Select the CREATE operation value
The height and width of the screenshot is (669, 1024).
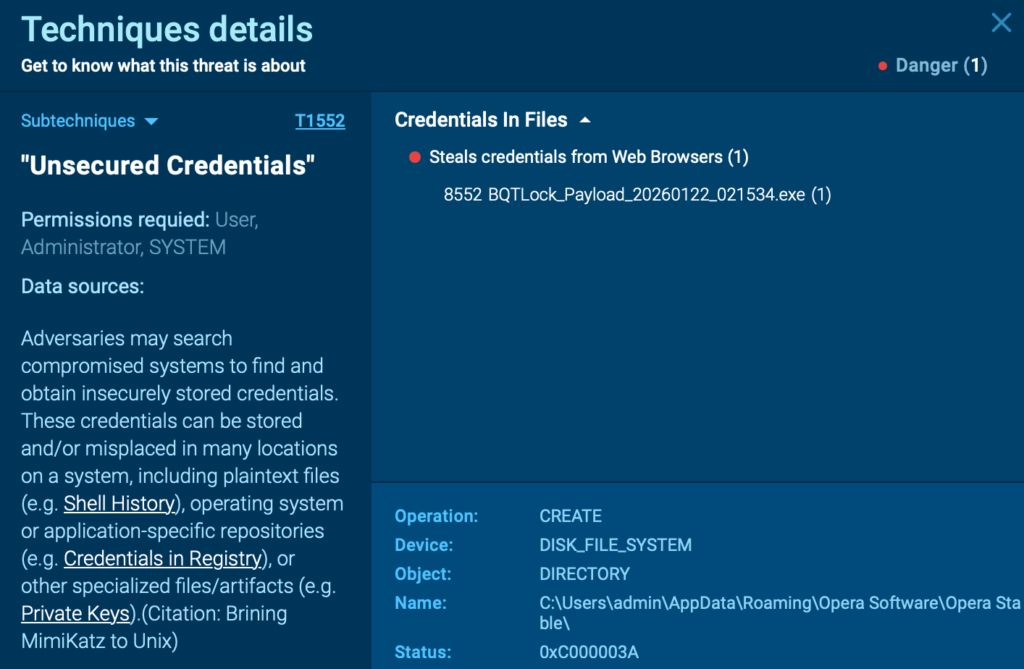click(570, 516)
